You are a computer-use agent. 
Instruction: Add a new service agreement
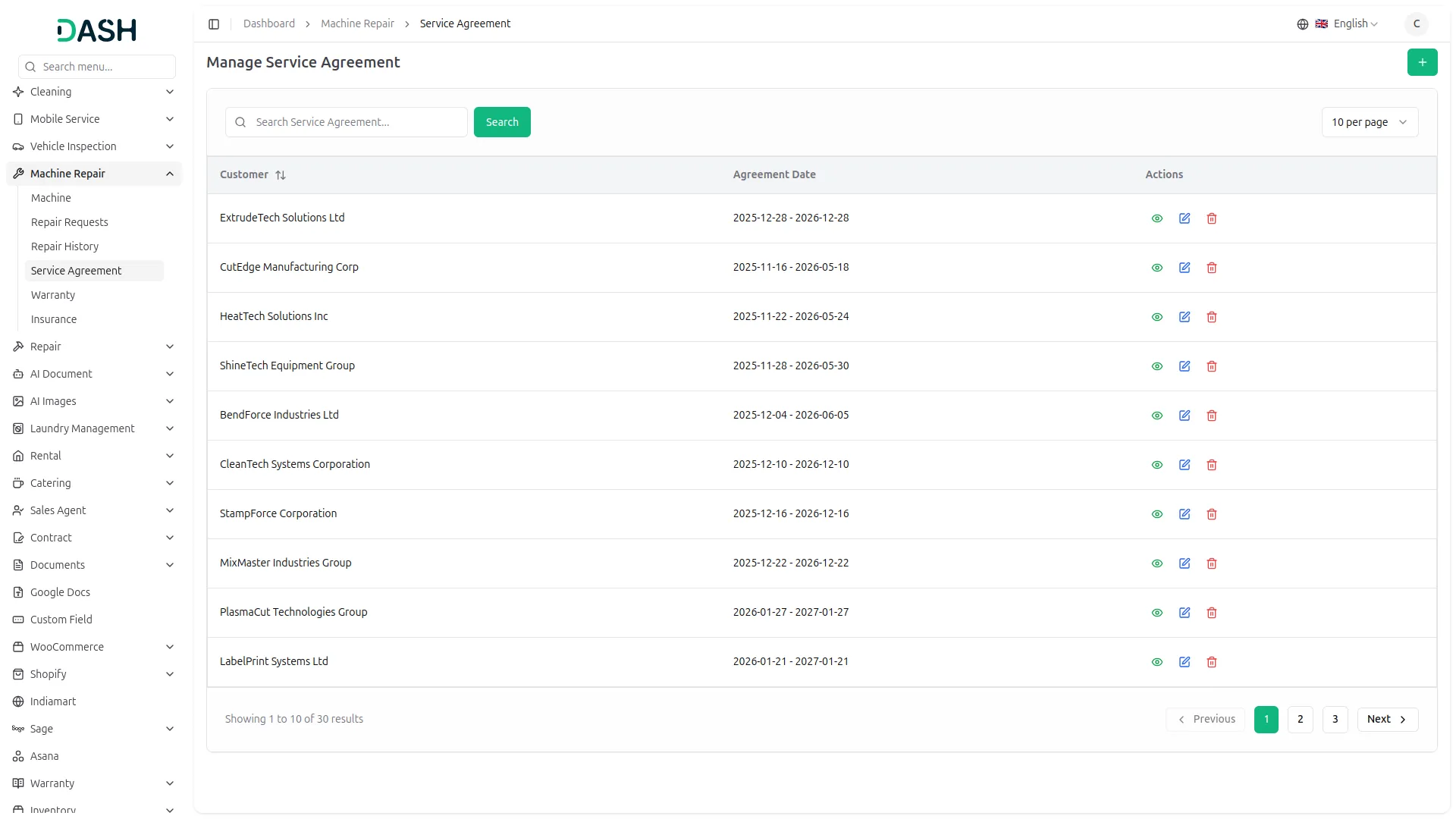click(1422, 62)
